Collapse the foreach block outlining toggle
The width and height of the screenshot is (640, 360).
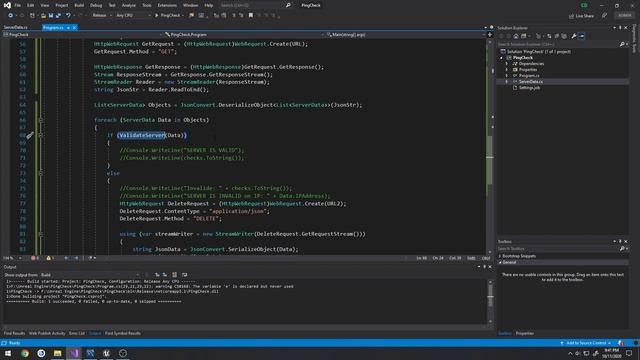pyautogui.click(x=40, y=120)
